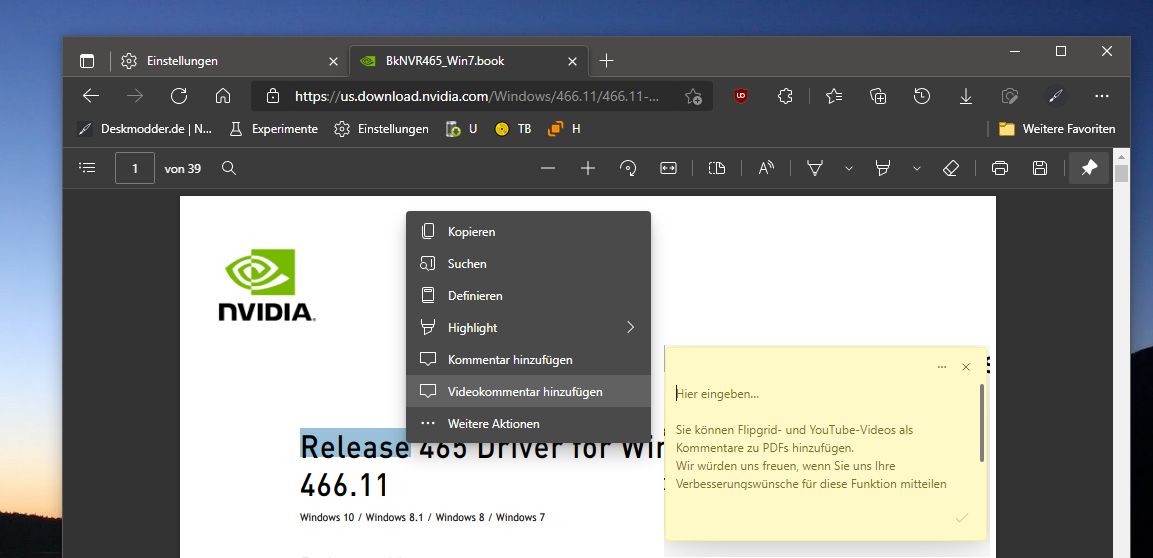Viewport: 1153px width, 558px height.
Task: Go to the home page
Action: click(x=223, y=96)
